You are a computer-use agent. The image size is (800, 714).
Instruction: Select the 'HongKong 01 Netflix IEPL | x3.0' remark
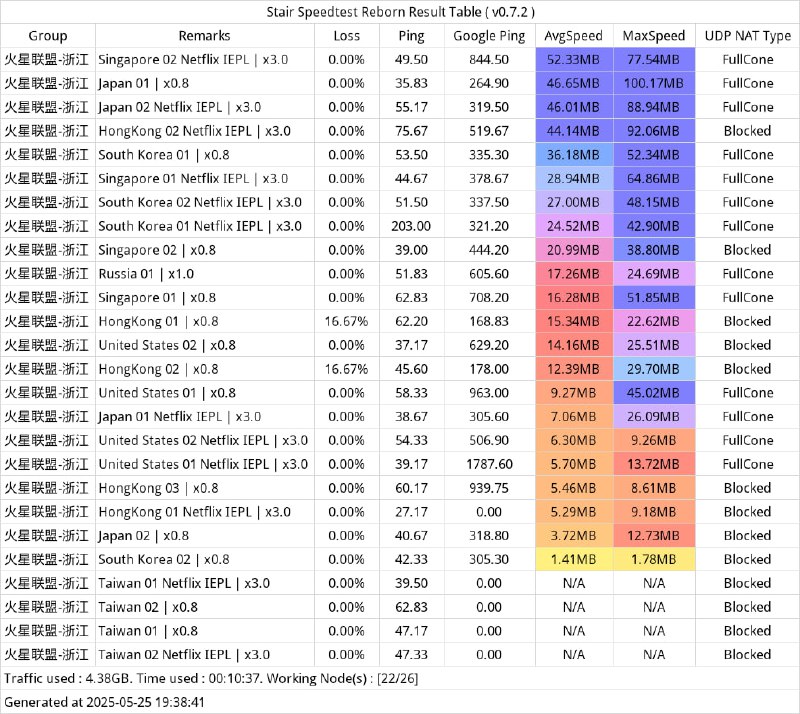coord(194,512)
